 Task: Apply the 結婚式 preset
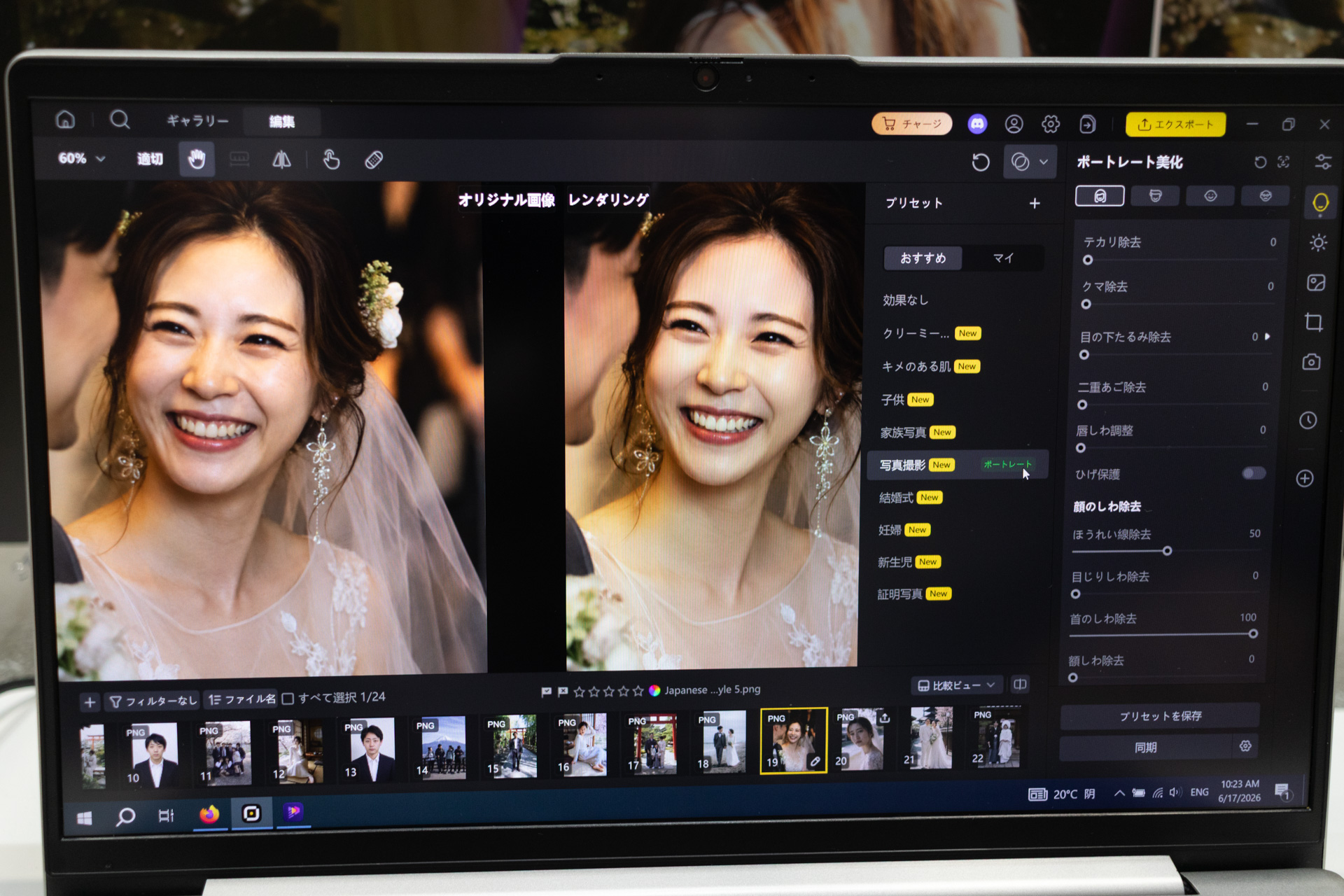point(957,498)
